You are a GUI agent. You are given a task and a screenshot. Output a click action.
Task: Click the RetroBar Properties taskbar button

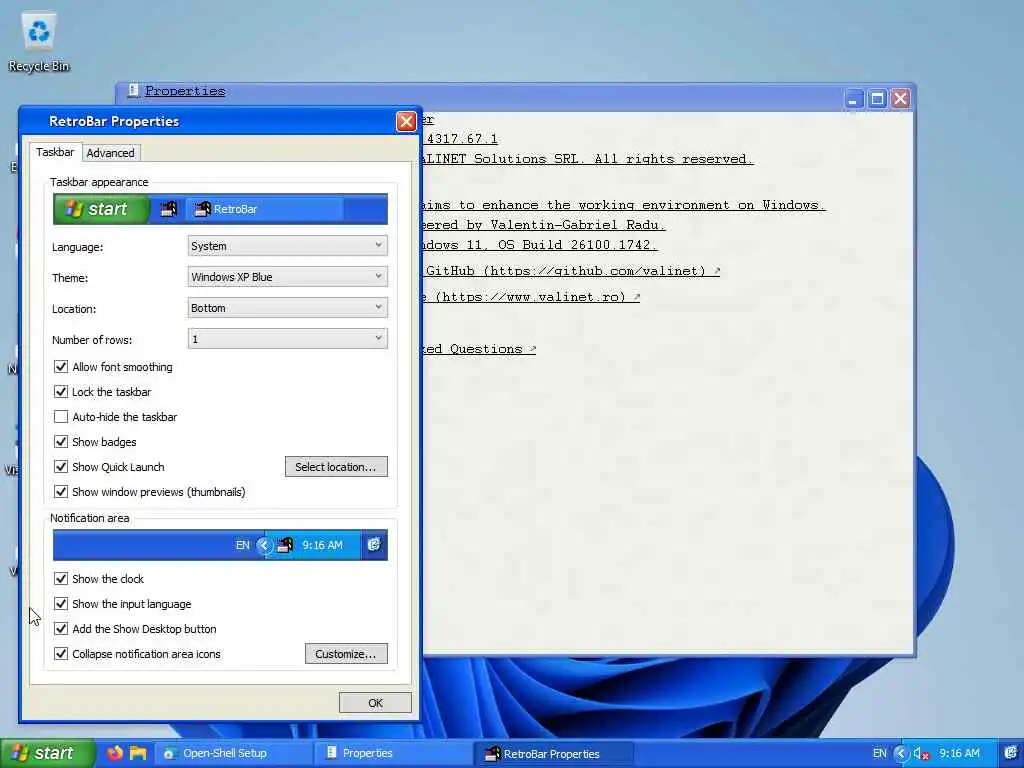tap(553, 754)
